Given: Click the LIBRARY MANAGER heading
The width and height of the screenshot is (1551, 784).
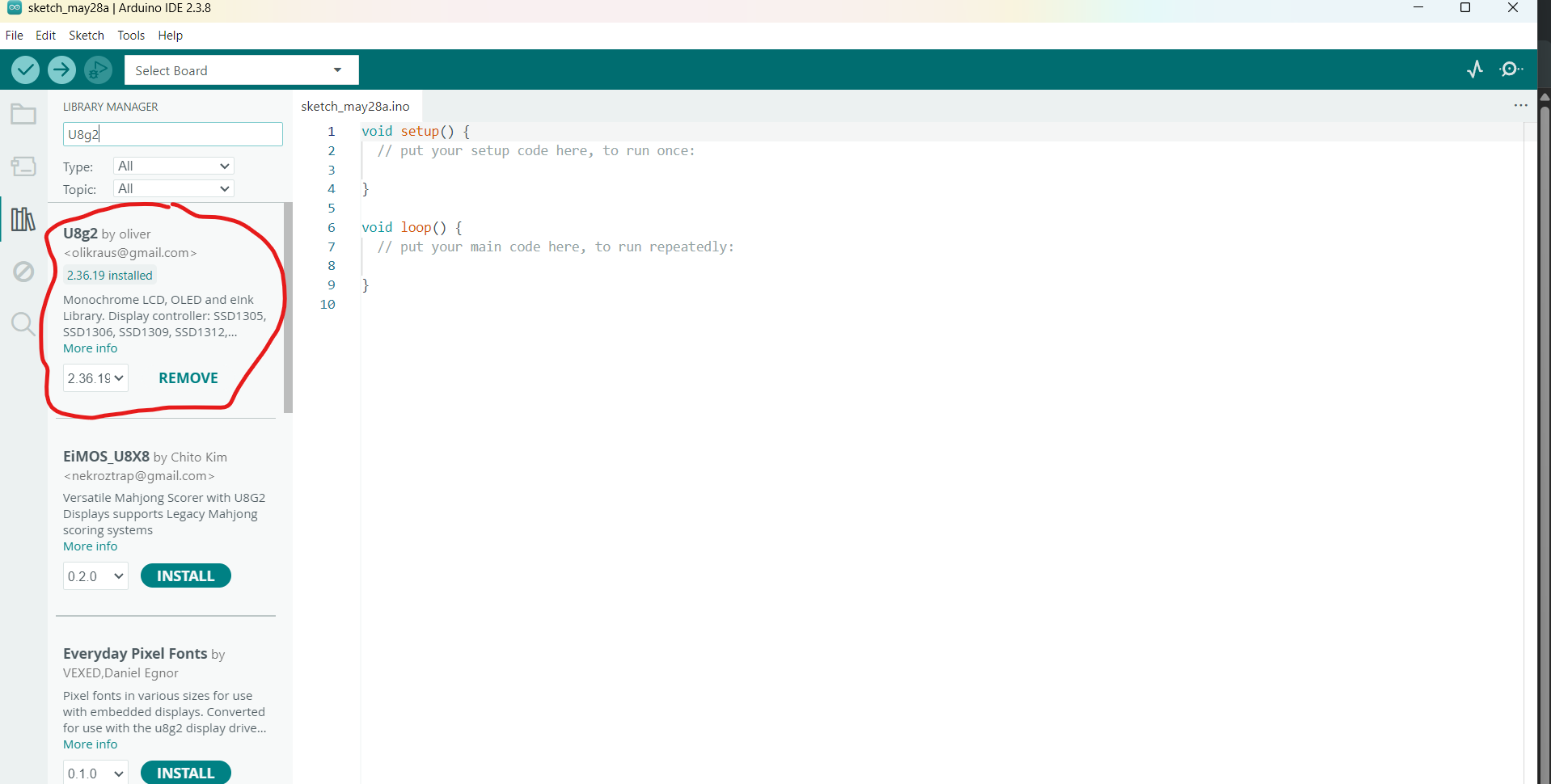Looking at the screenshot, I should (111, 107).
